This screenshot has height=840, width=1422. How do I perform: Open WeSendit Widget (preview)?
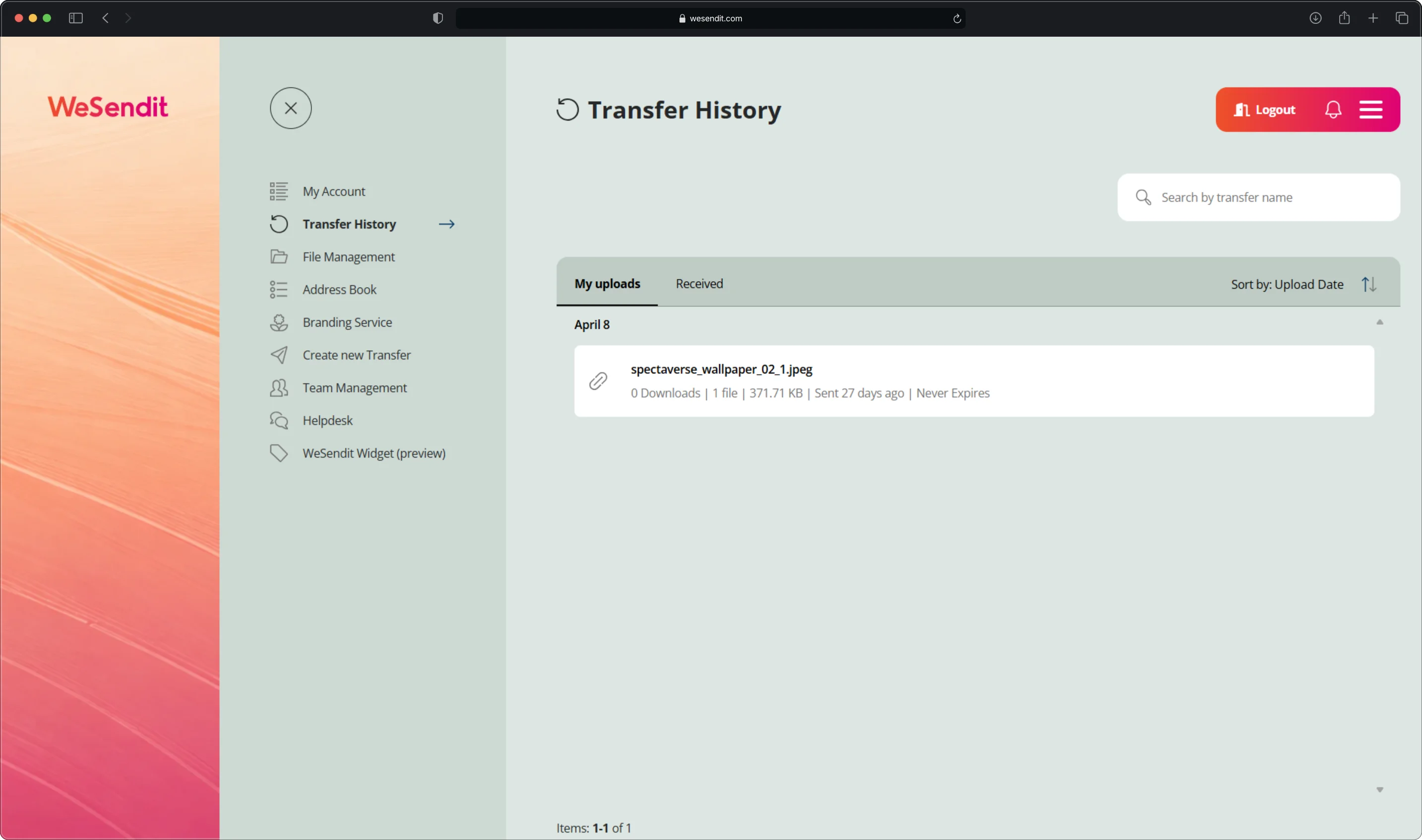[374, 453]
